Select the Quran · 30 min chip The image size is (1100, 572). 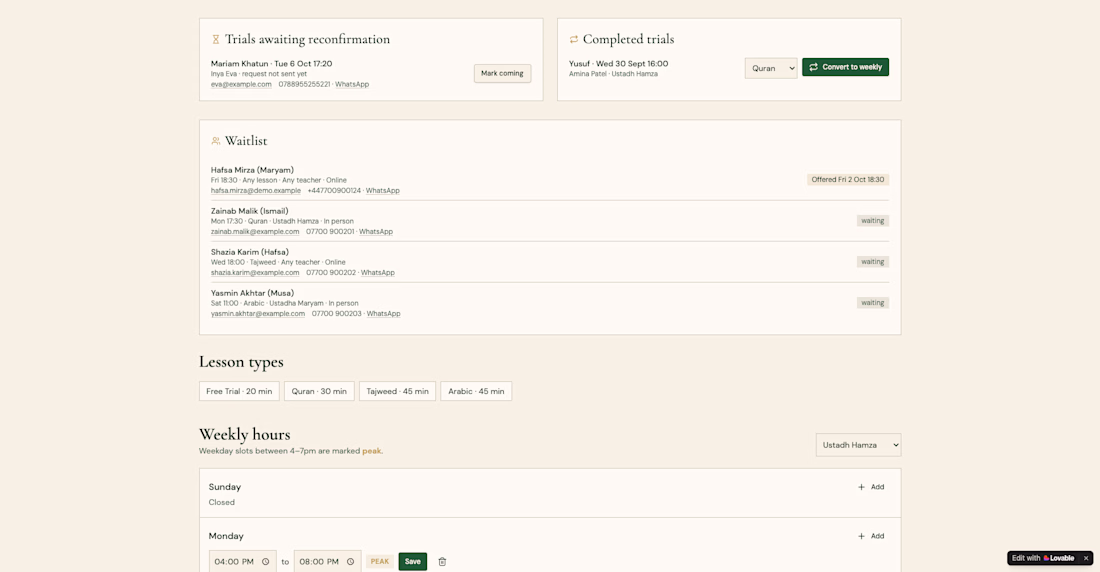(x=319, y=391)
